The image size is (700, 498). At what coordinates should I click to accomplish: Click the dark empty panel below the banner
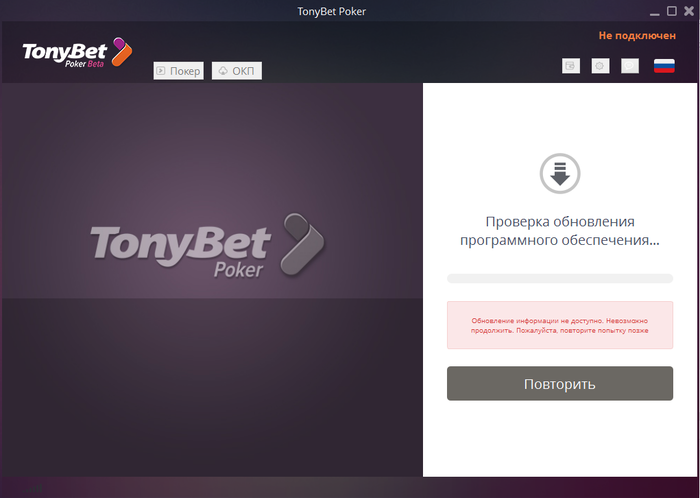(212, 387)
